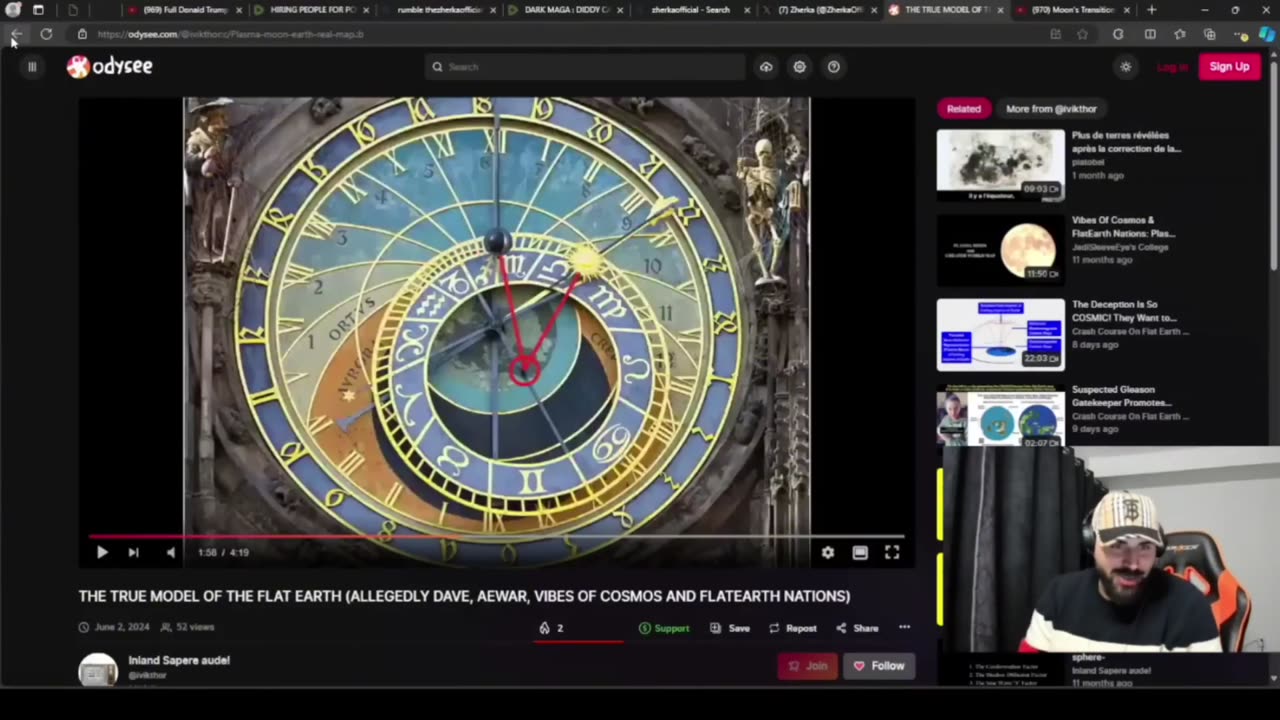Open the help question mark icon
Viewport: 1280px width, 720px height.
tap(834, 67)
